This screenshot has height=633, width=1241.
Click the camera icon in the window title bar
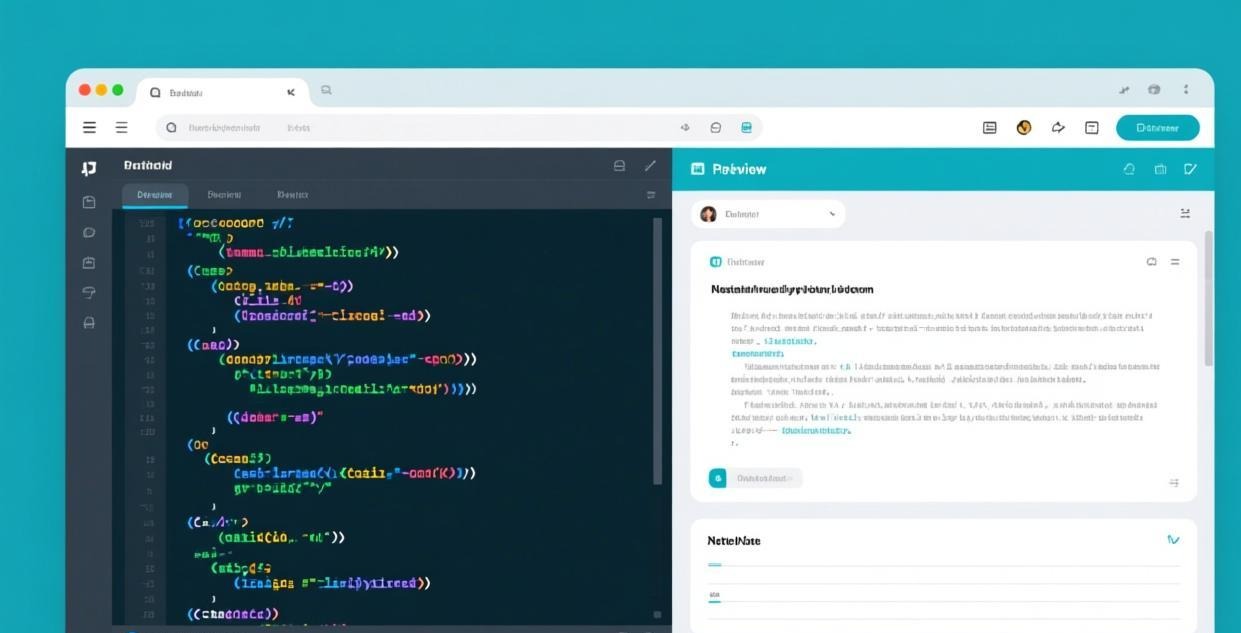1154,90
